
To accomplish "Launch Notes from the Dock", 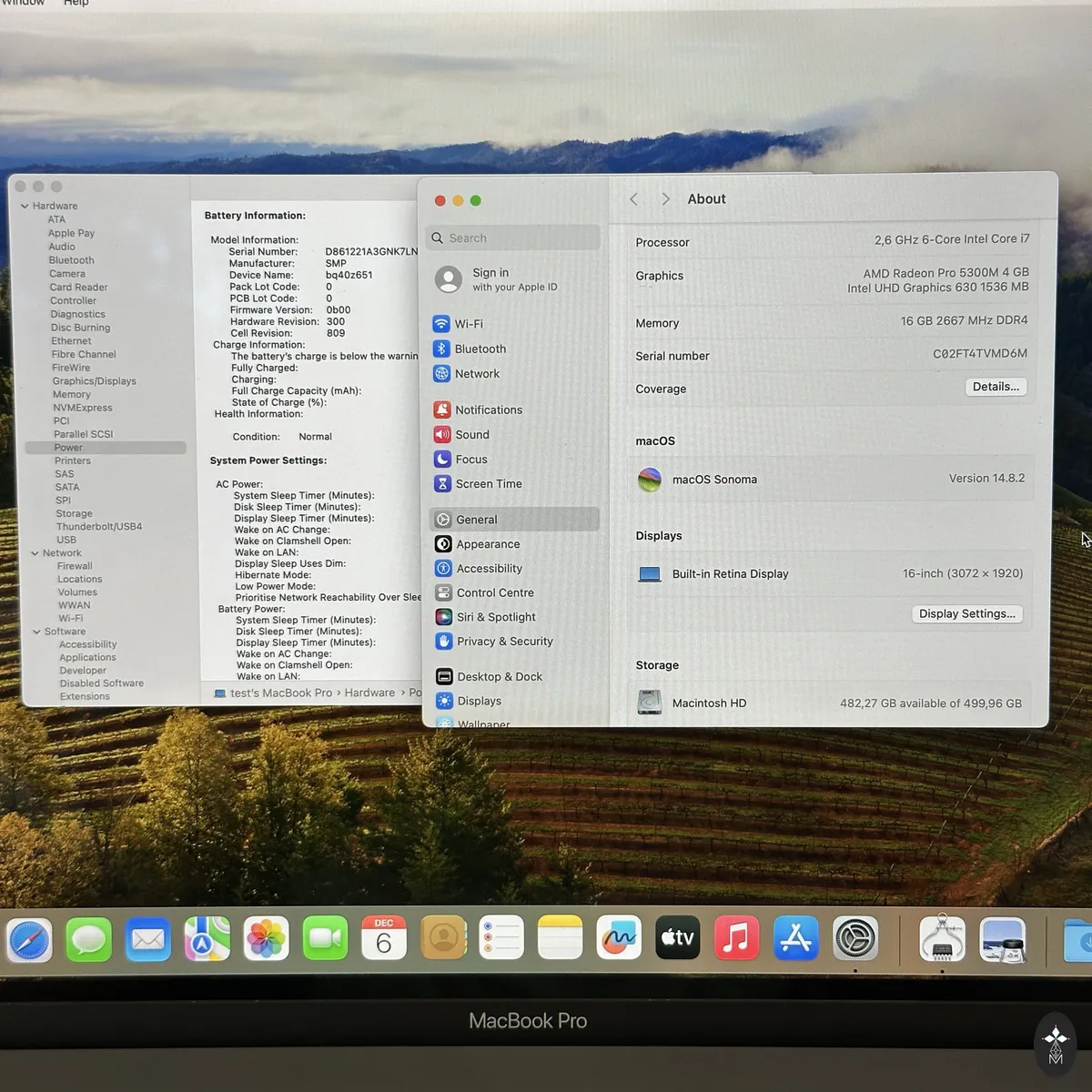I will [x=560, y=938].
